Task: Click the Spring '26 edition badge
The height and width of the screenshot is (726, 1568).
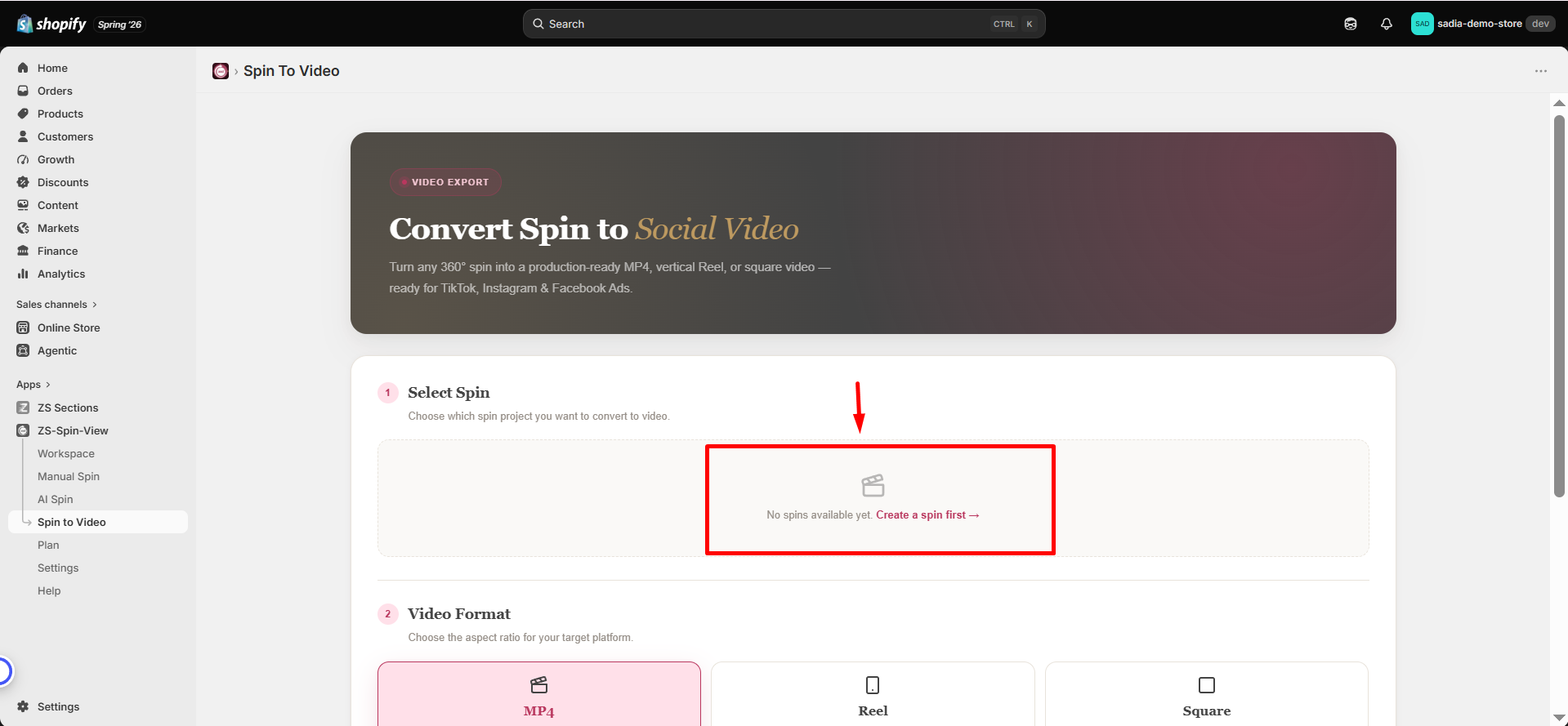Action: point(119,24)
